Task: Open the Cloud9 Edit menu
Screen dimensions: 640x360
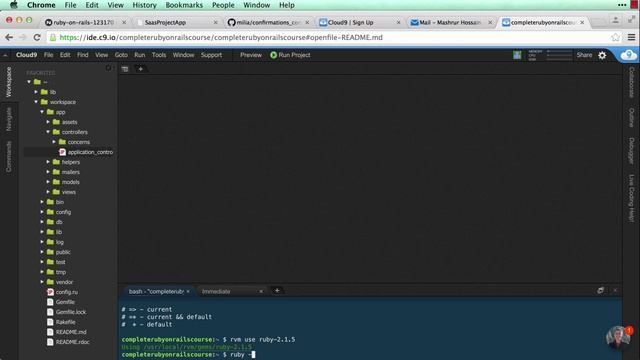Action: pyautogui.click(x=65, y=55)
